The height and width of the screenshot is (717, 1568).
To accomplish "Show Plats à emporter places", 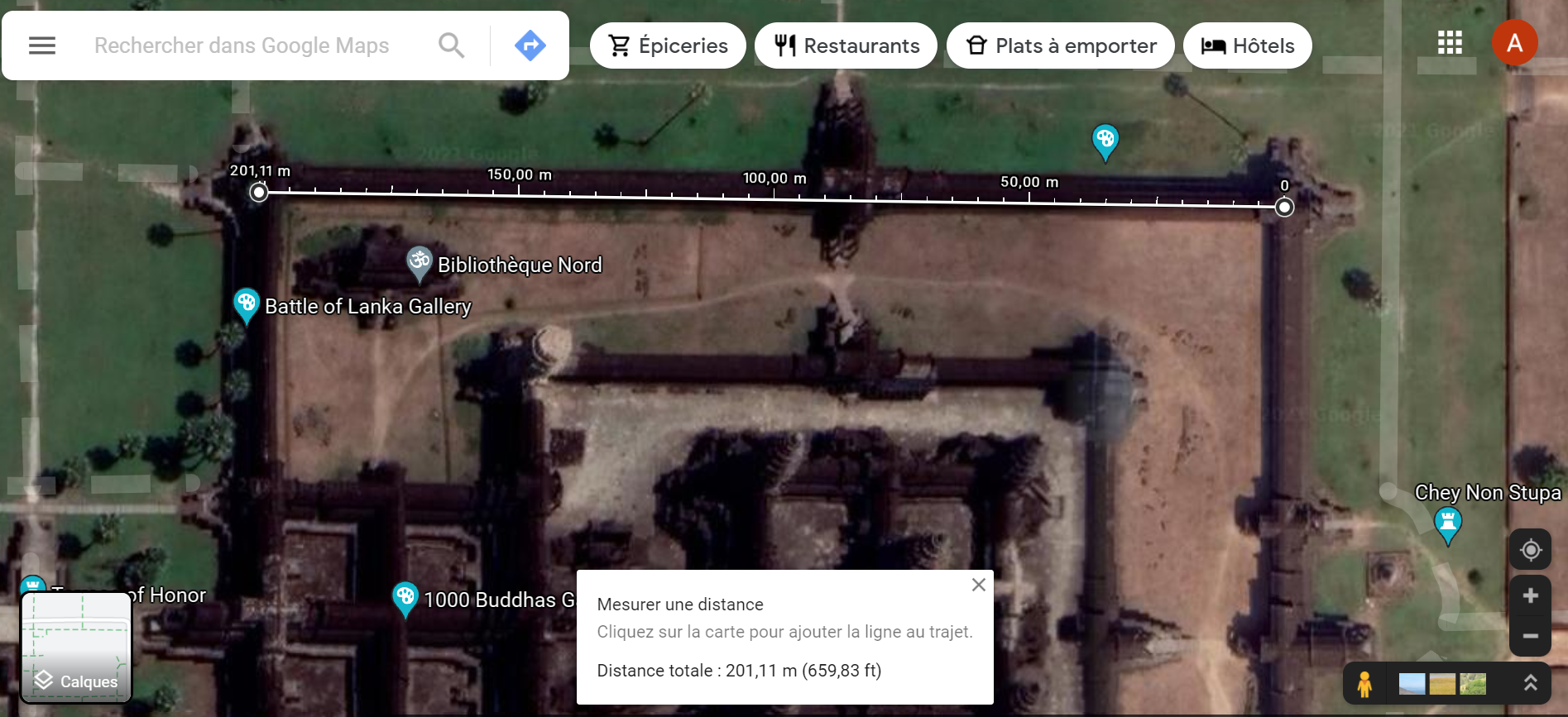I will click(x=1060, y=45).
